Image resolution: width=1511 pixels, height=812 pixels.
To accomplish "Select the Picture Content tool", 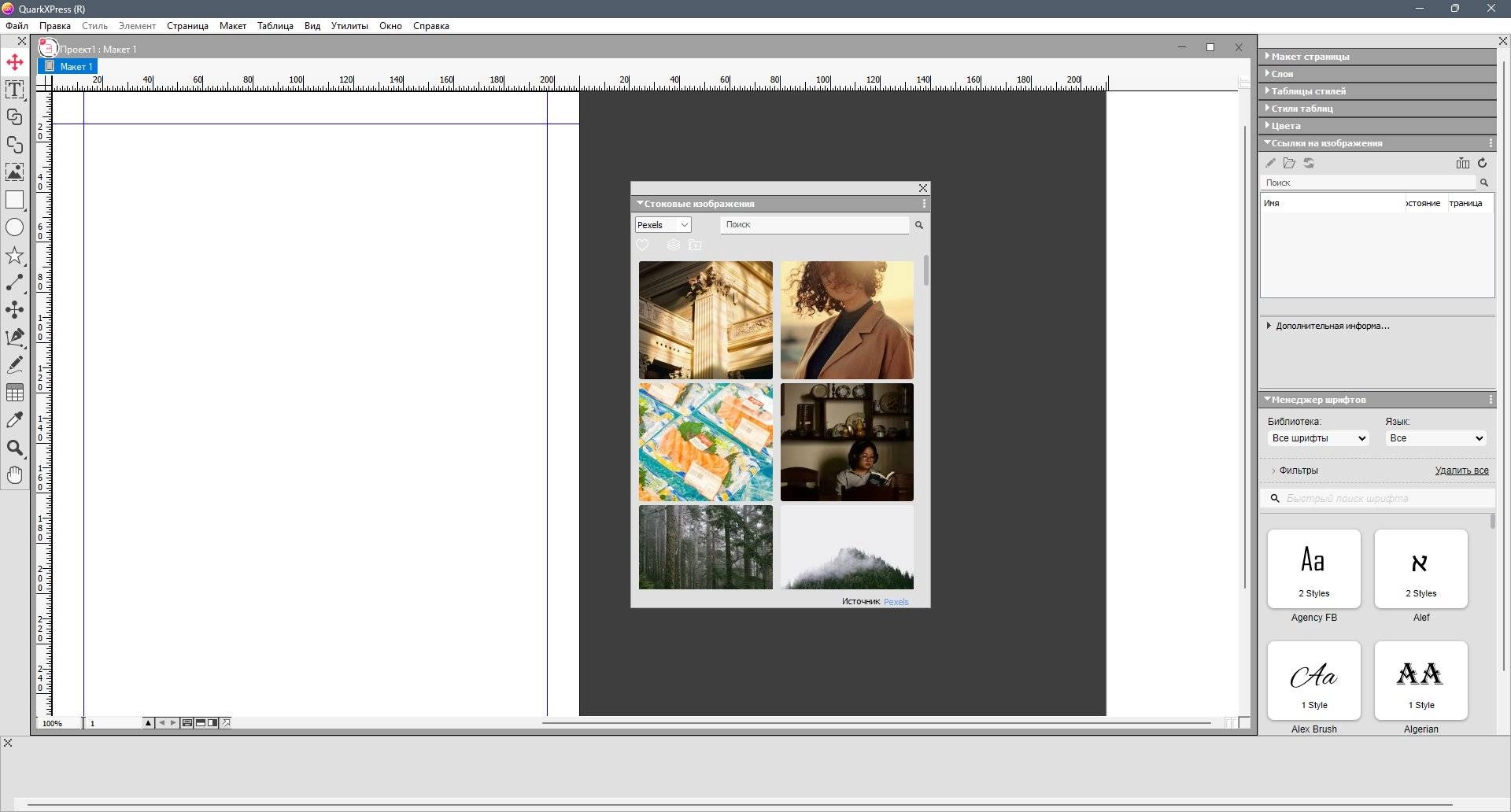I will tap(15, 172).
